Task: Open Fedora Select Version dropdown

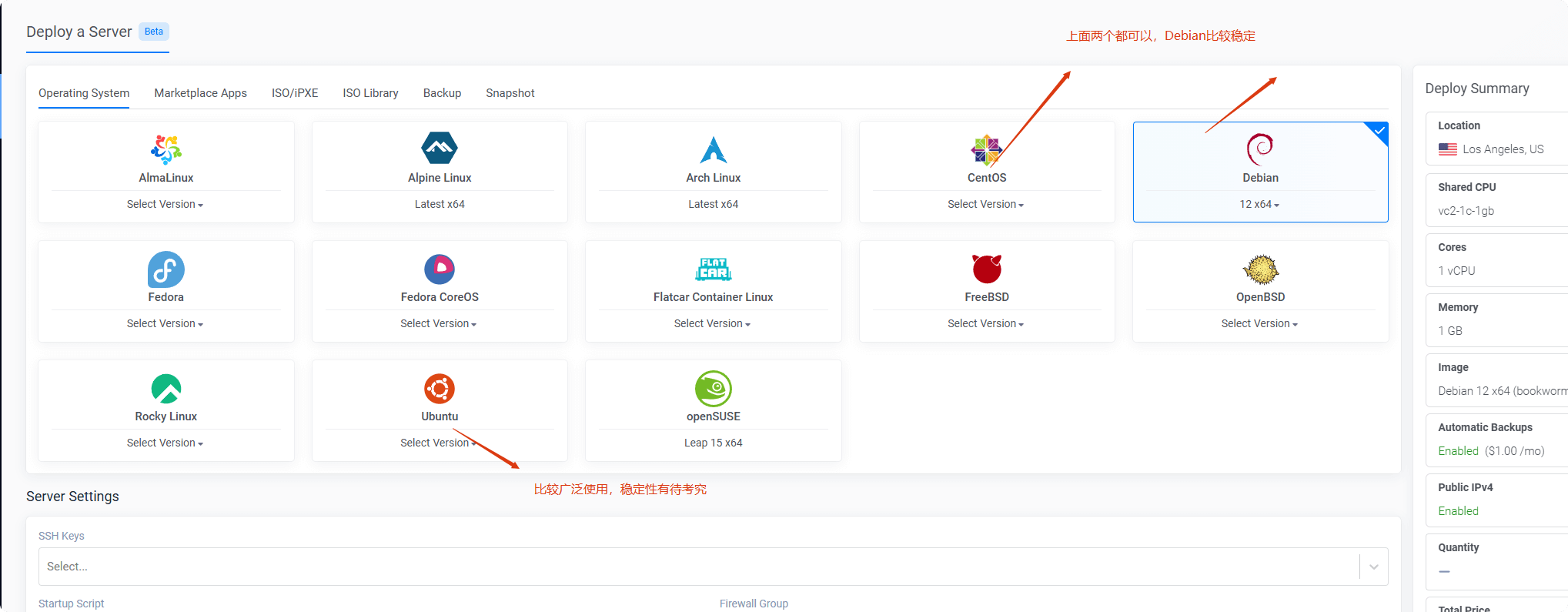Action: point(165,323)
